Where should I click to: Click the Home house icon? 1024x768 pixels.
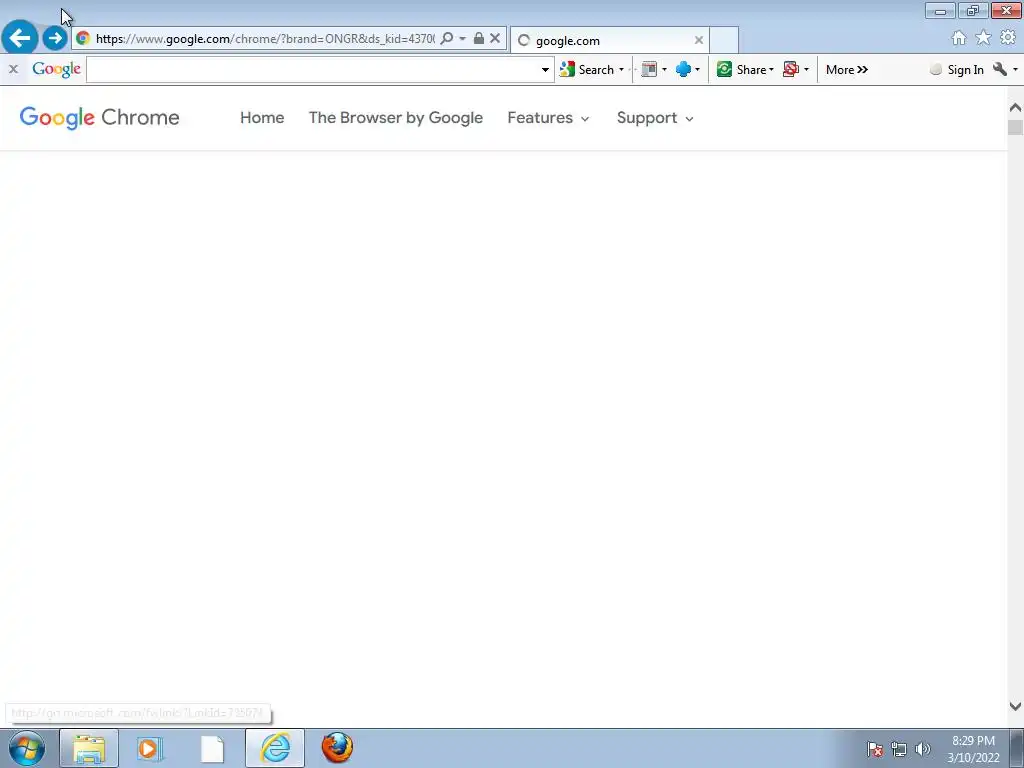[959, 38]
